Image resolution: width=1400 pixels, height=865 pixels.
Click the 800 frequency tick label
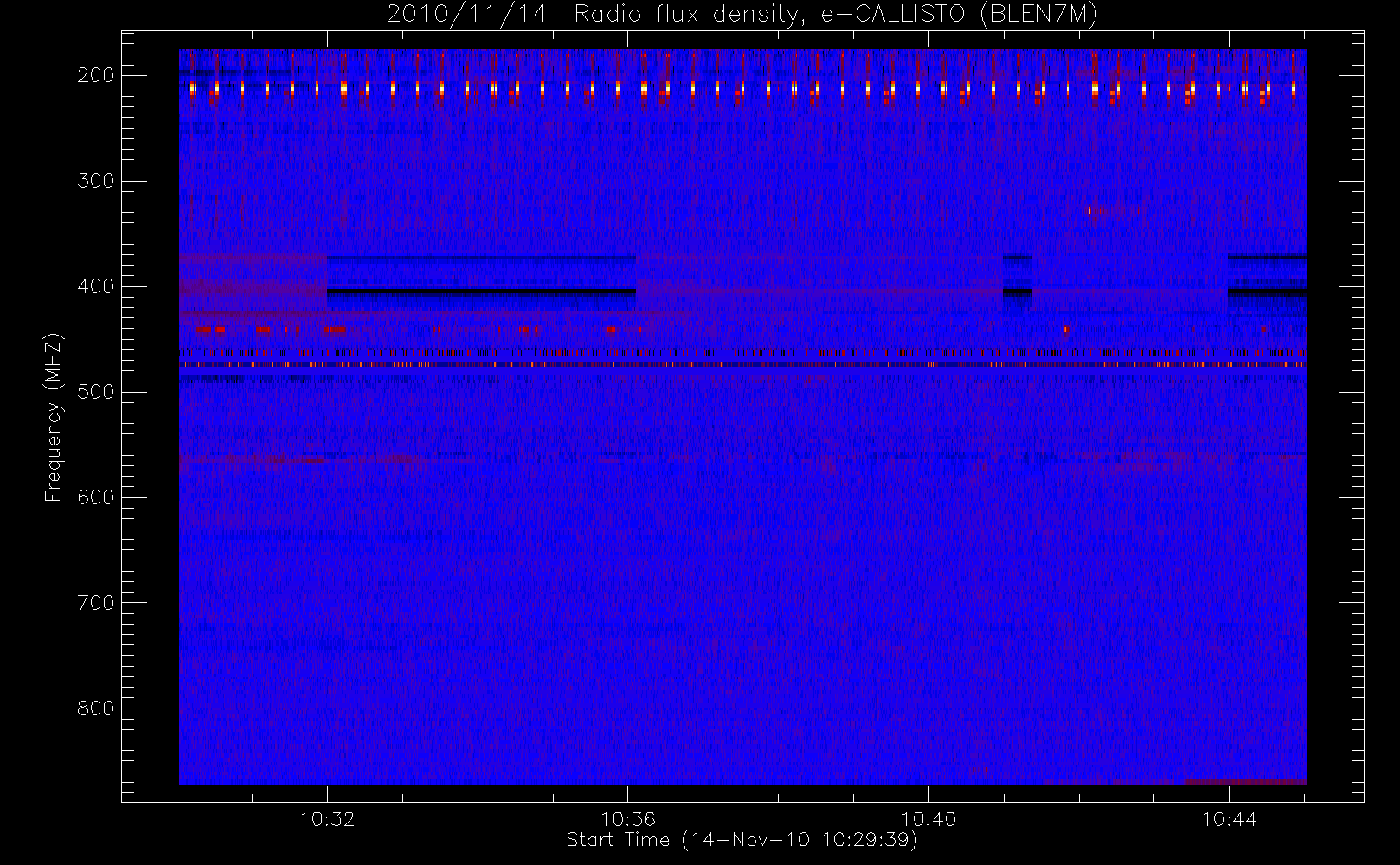(96, 708)
